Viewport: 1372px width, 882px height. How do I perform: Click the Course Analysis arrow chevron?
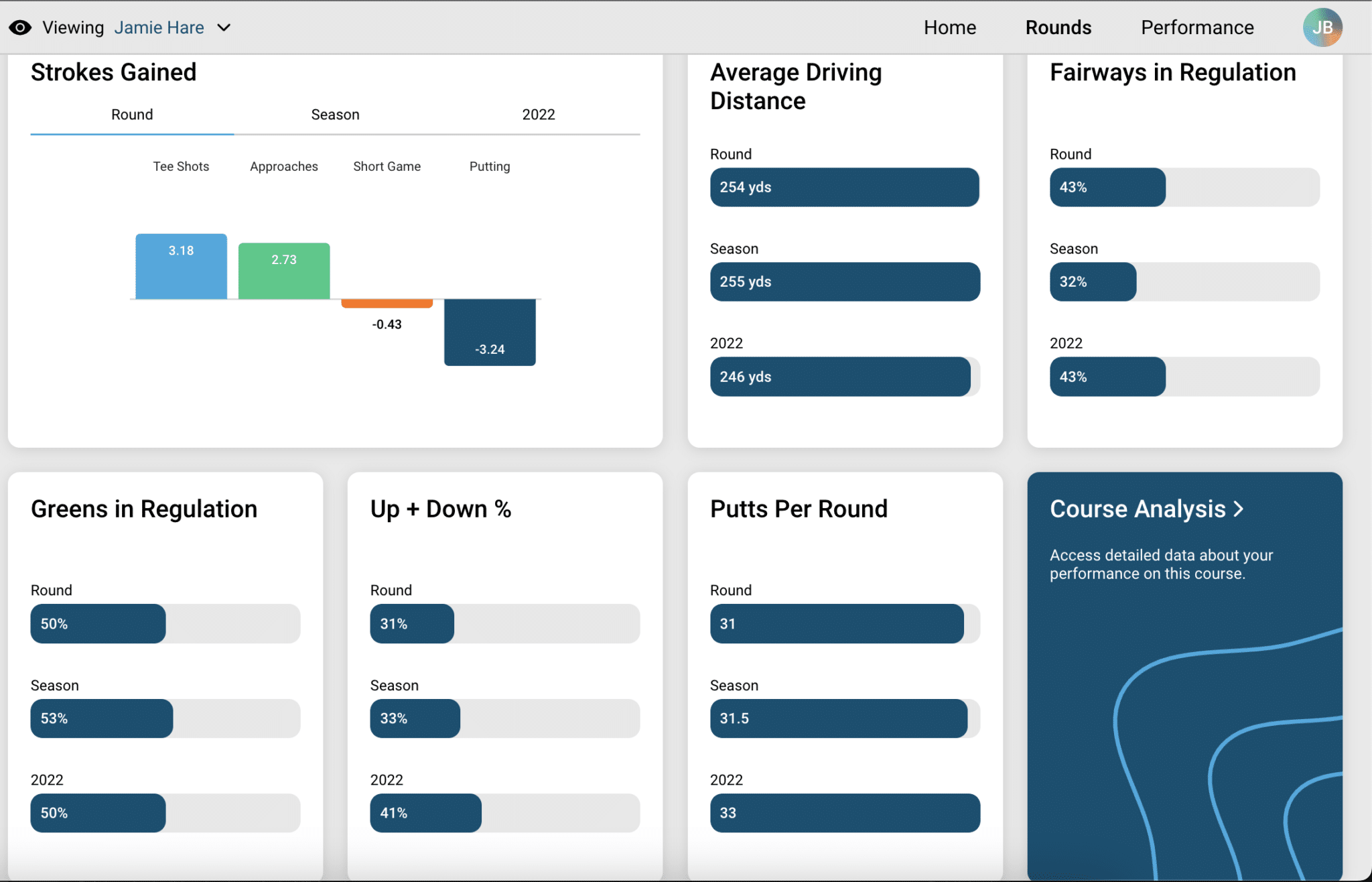(x=1239, y=509)
